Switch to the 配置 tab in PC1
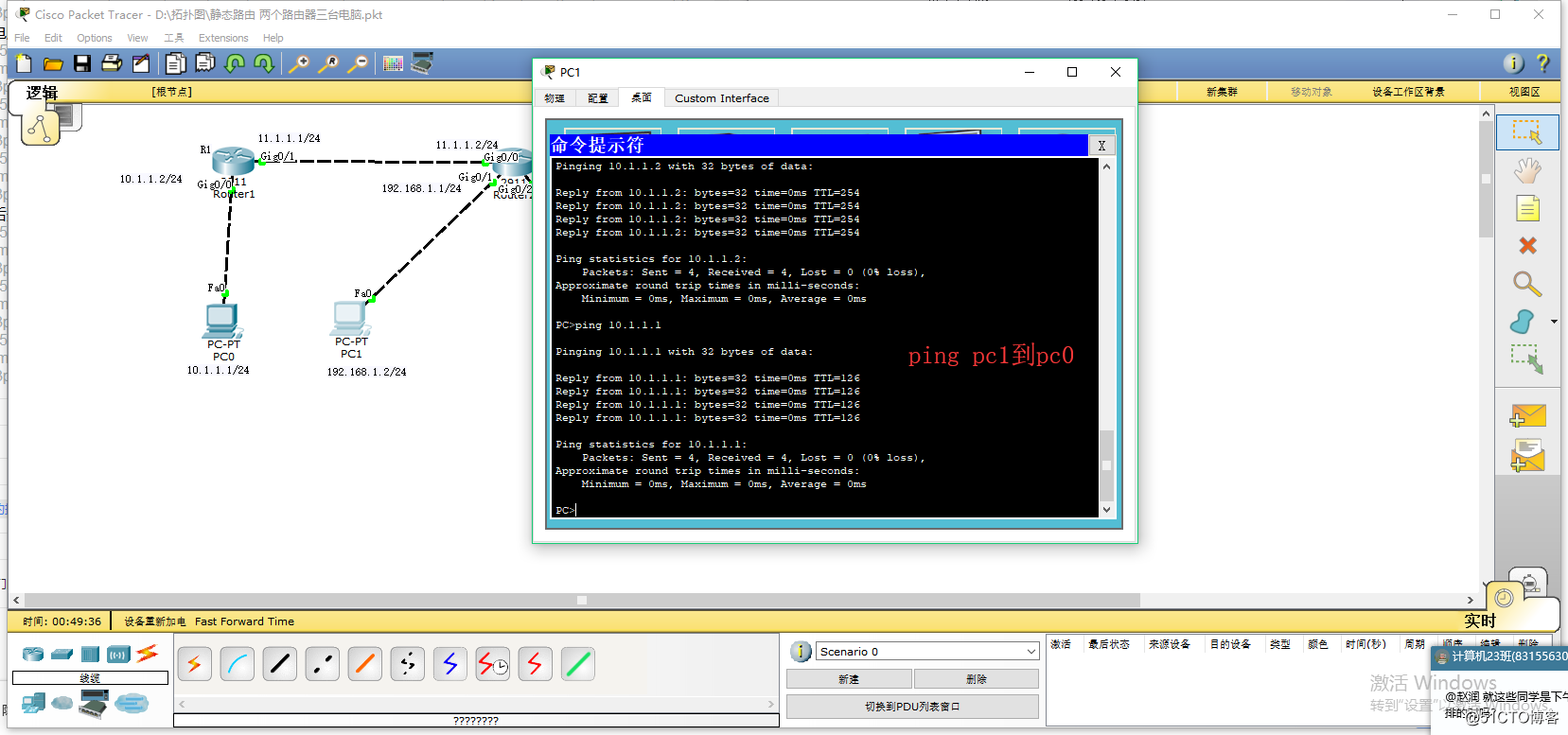The height and width of the screenshot is (735, 1568). click(598, 98)
